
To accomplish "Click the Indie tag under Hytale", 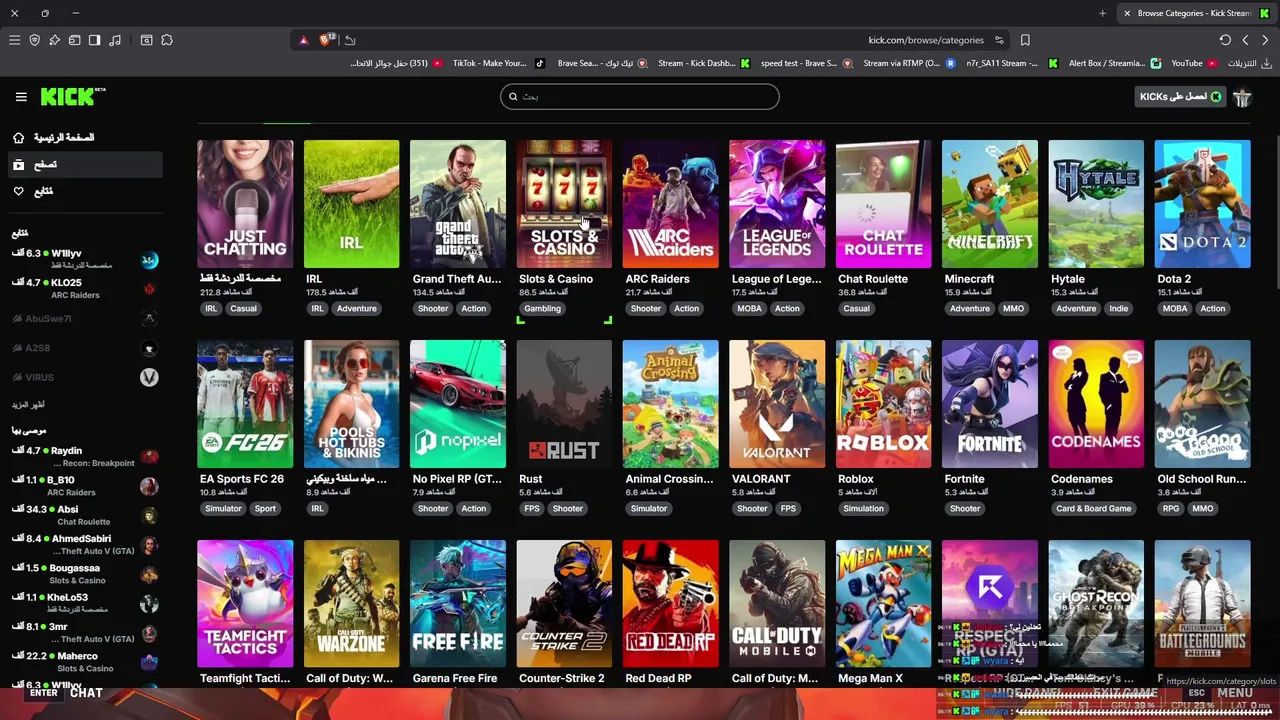I will tap(1118, 309).
